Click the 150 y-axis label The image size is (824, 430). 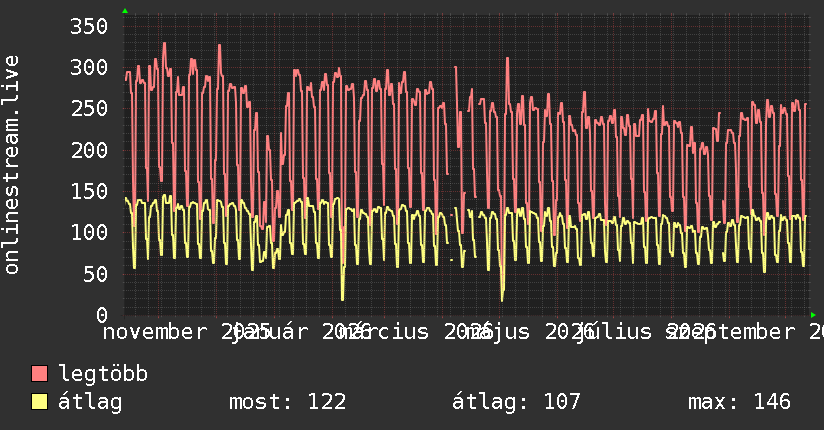(x=89, y=191)
